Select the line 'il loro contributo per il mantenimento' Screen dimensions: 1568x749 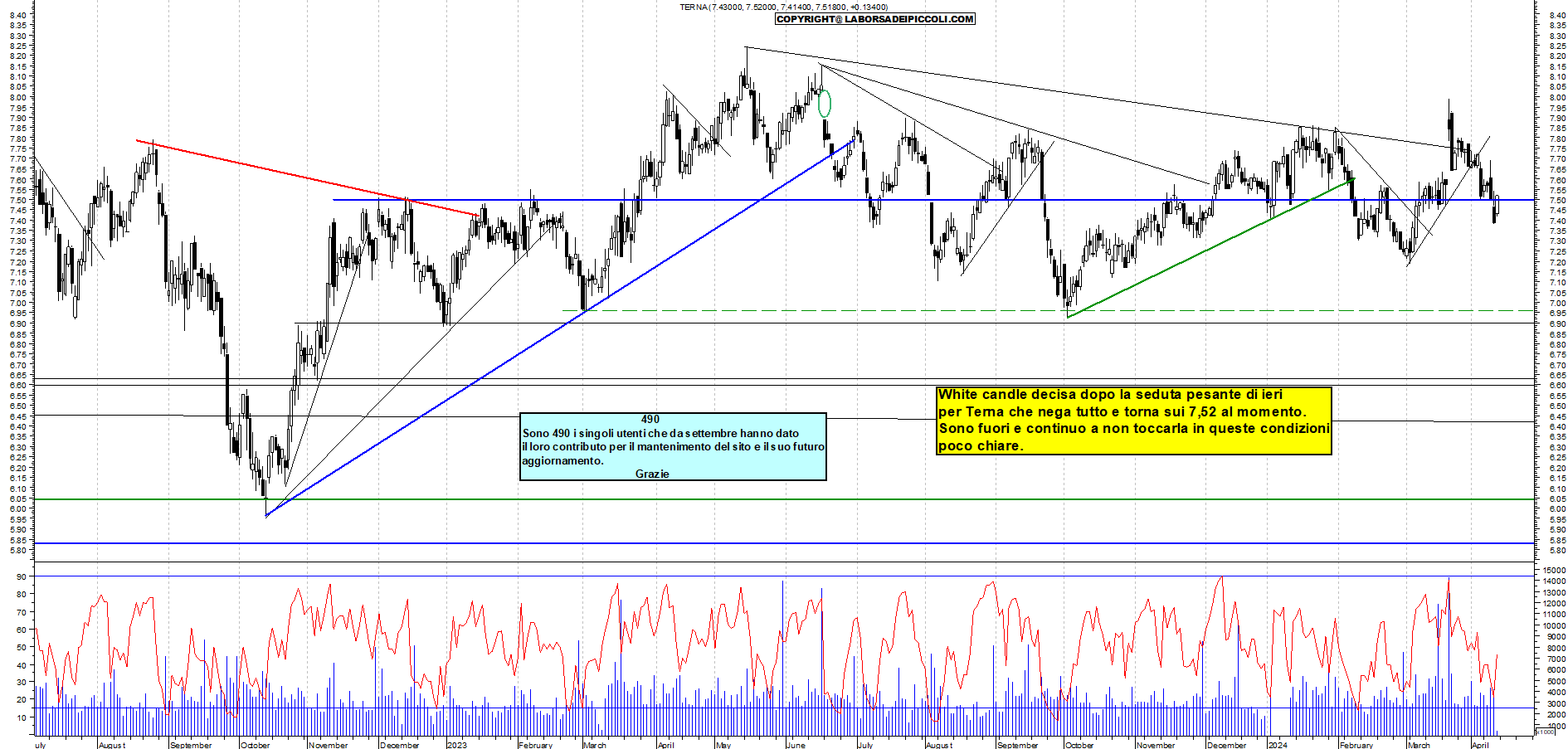click(673, 446)
